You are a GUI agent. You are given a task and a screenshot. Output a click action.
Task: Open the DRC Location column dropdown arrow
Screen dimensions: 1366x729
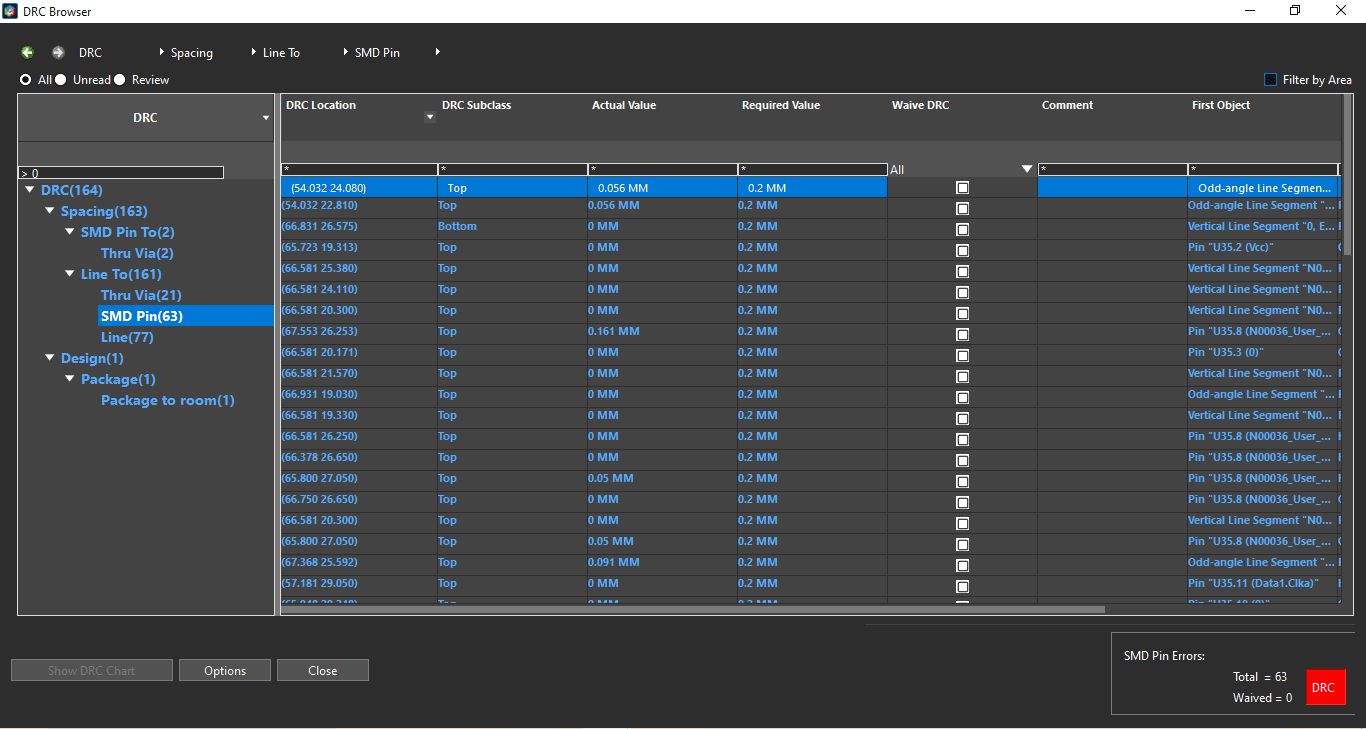430,117
